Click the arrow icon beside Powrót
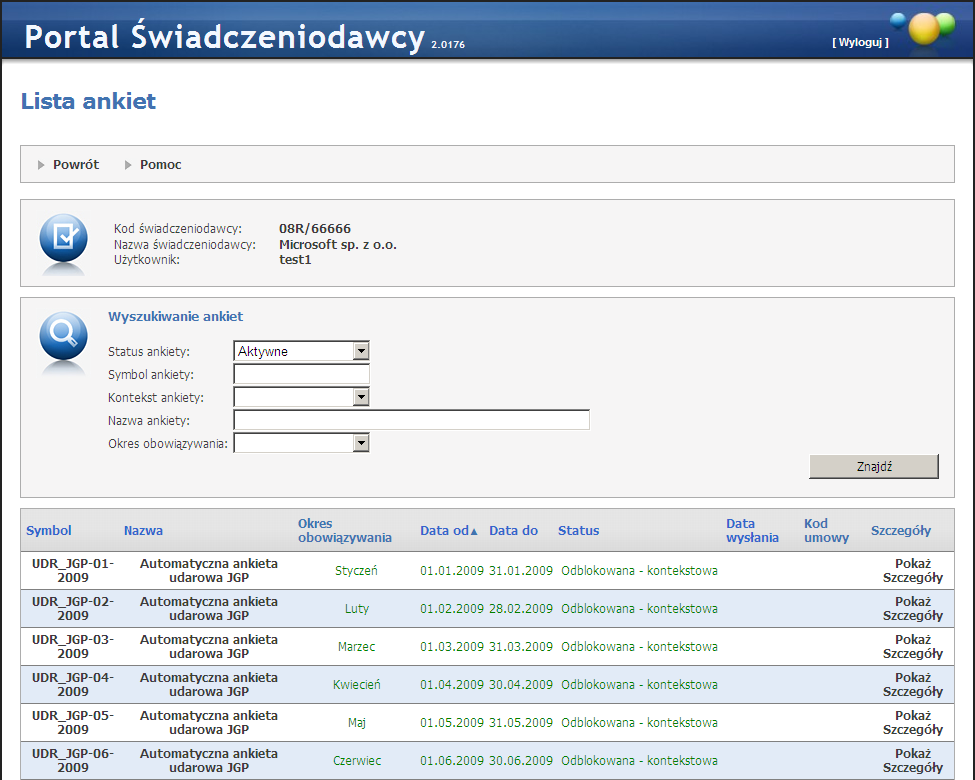The image size is (975, 780). (x=42, y=165)
